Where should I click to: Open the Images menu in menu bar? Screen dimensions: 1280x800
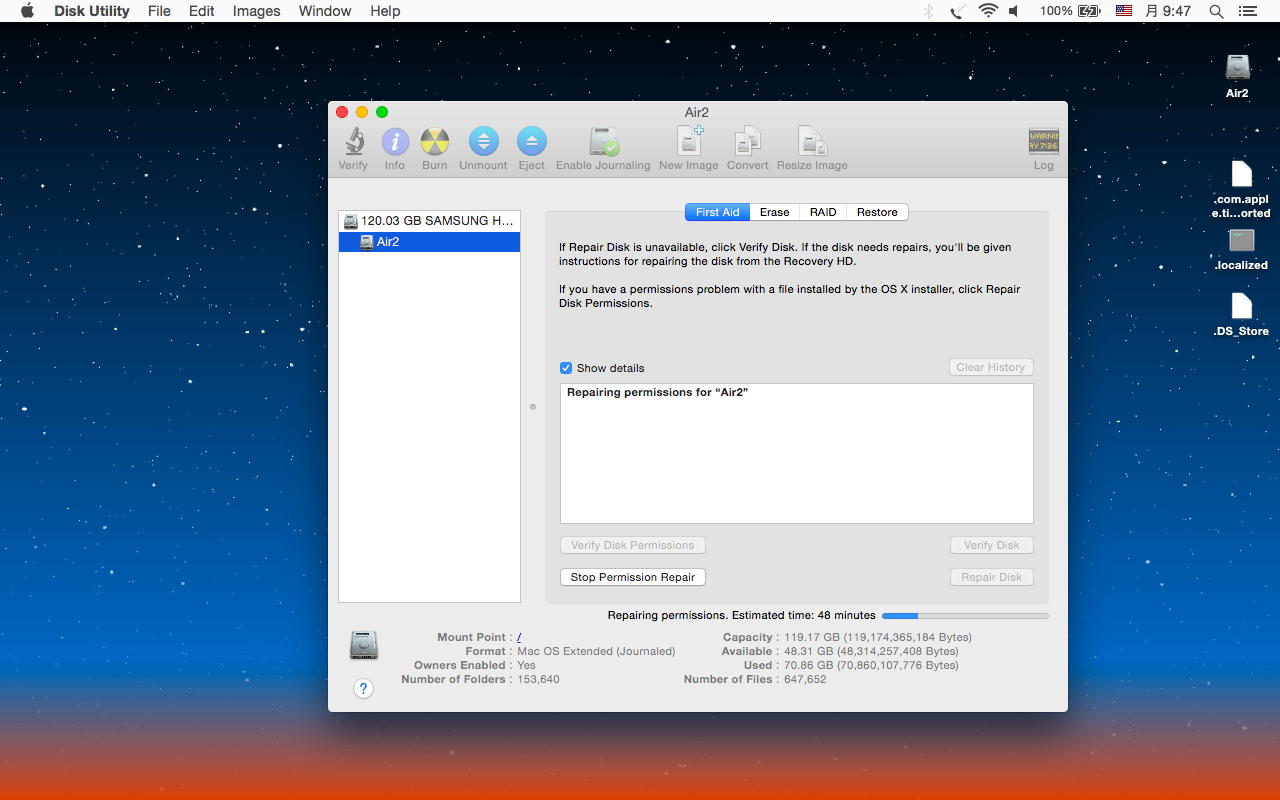pyautogui.click(x=256, y=11)
